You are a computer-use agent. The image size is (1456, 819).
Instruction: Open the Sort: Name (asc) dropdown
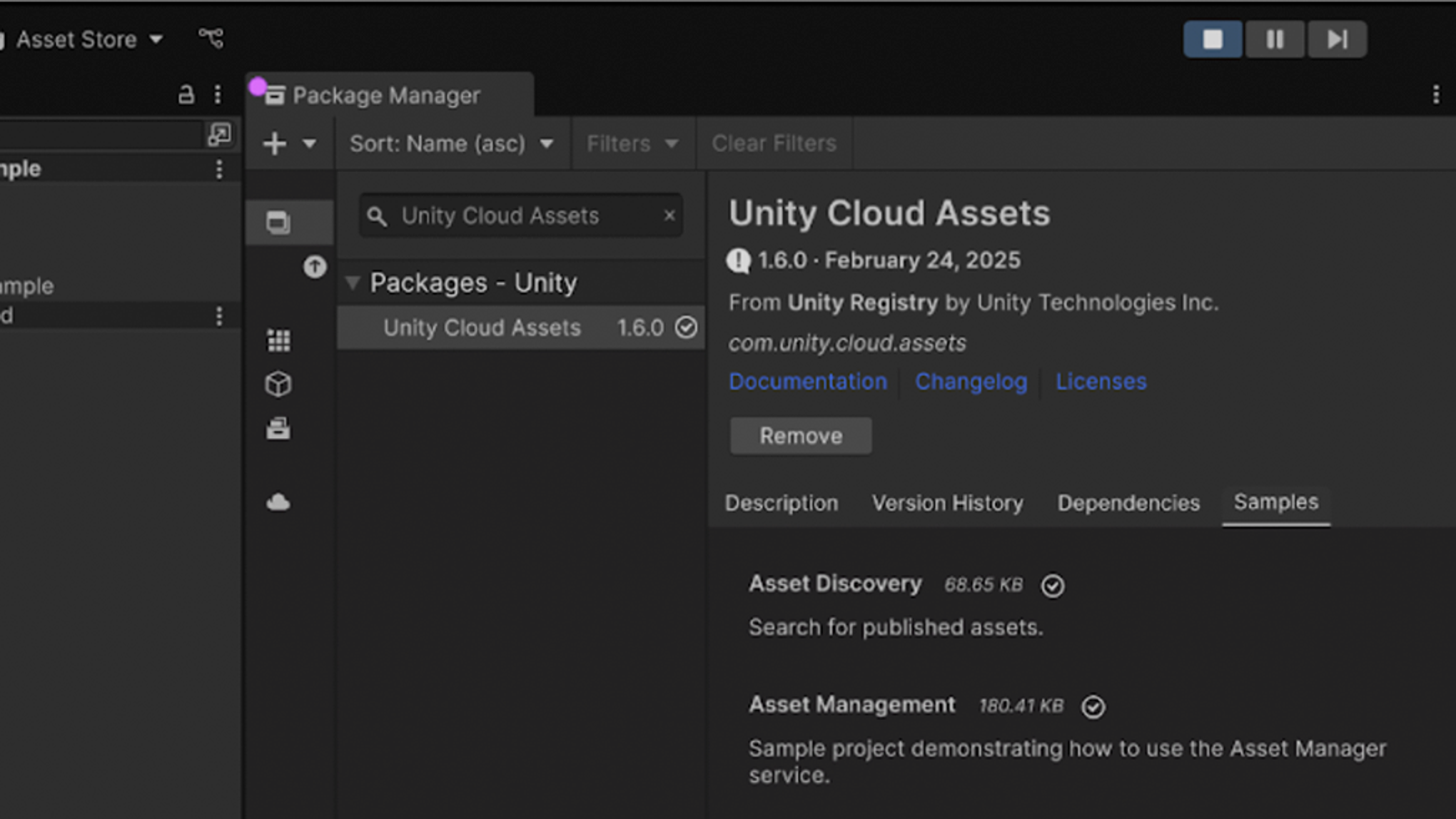(452, 143)
